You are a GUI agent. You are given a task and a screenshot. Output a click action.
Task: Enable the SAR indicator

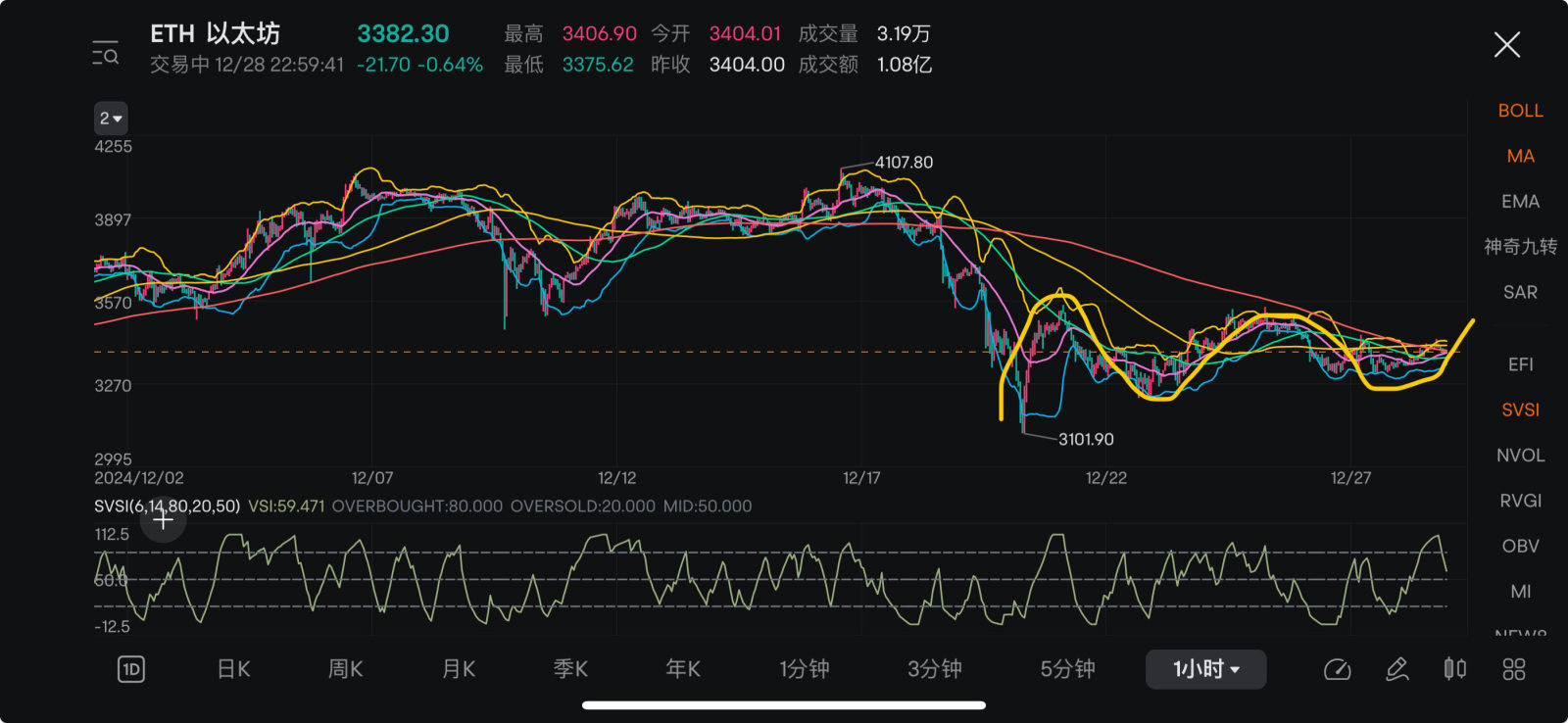pyautogui.click(x=1520, y=292)
